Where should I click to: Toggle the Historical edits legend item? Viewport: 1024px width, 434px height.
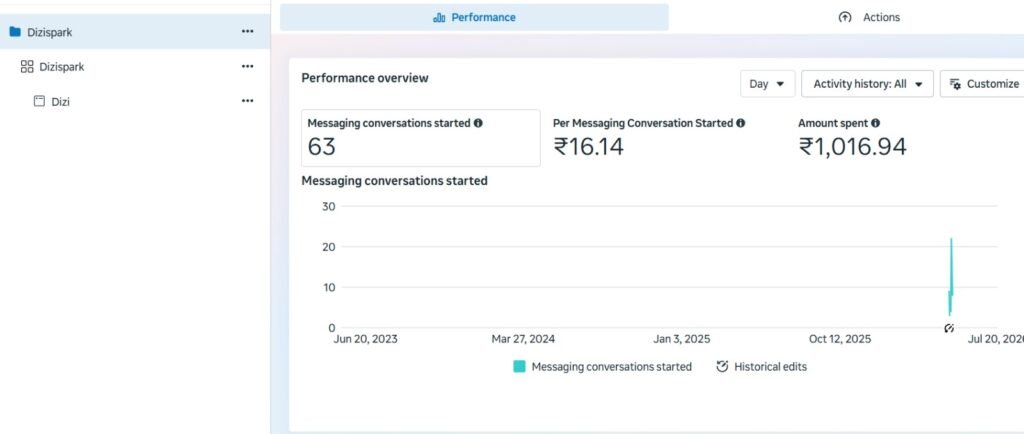[761, 367]
